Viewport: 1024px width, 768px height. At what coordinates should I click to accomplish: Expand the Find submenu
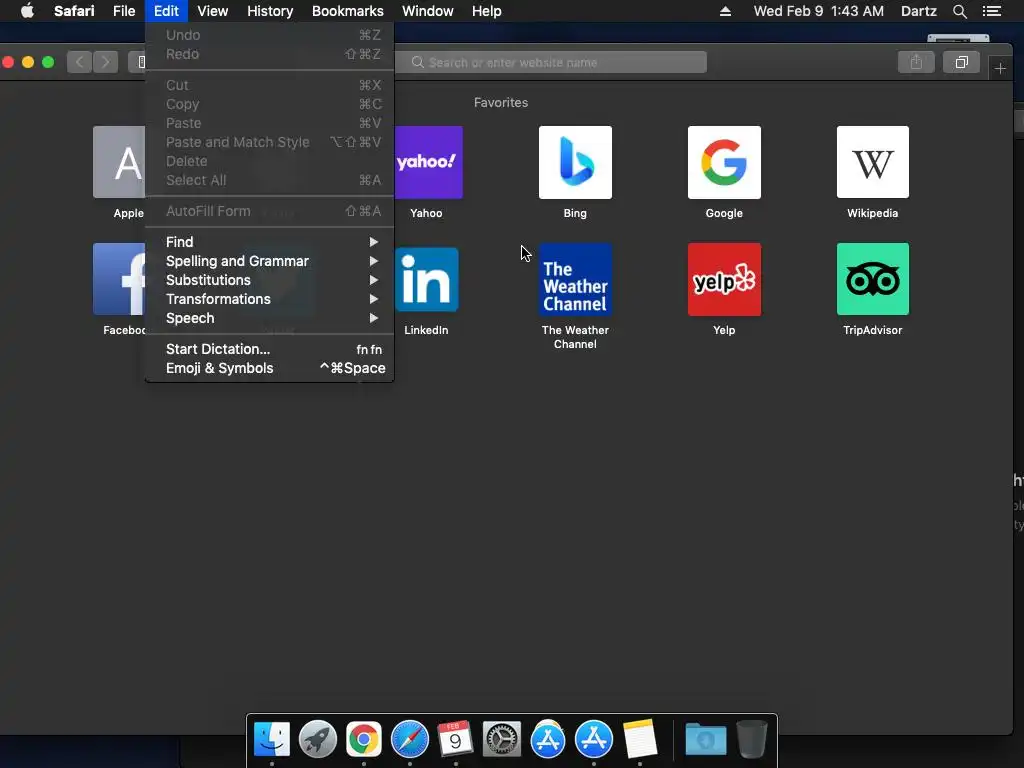coord(270,242)
